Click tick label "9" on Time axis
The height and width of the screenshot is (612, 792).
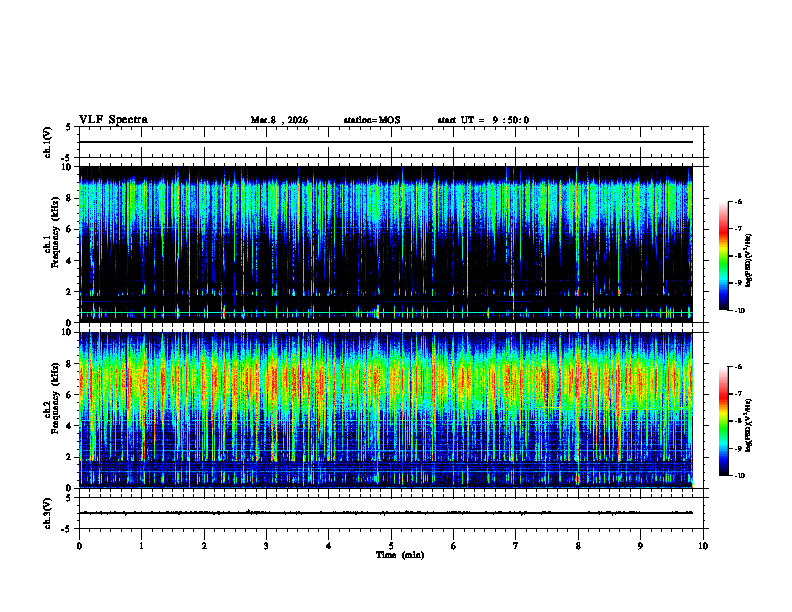click(640, 546)
